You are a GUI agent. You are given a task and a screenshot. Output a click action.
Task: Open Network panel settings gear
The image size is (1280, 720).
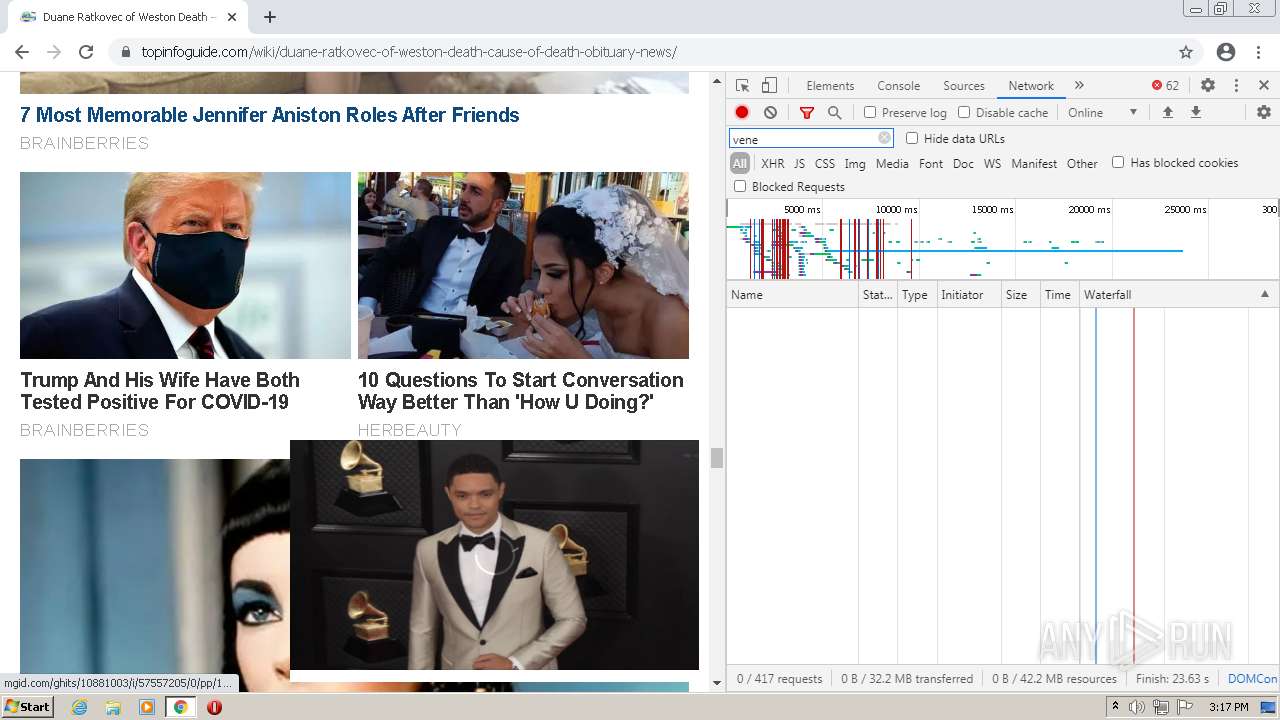click(1264, 113)
